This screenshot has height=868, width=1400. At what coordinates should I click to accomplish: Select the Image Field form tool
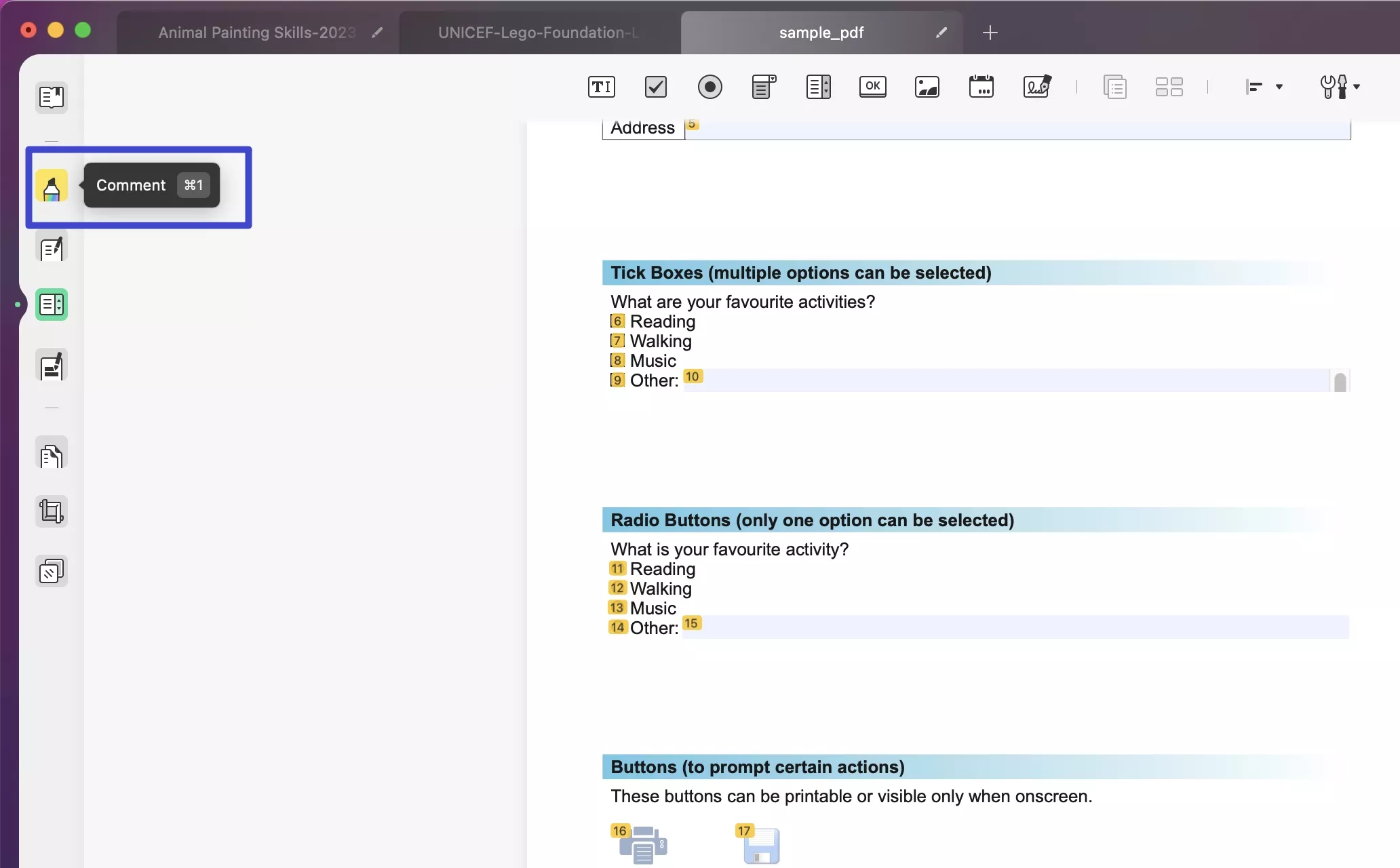(x=927, y=87)
